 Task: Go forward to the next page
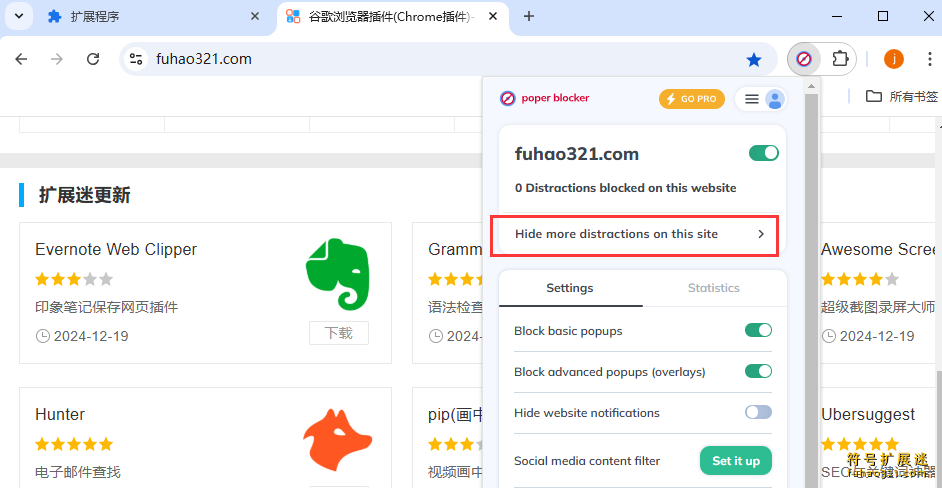click(x=57, y=59)
